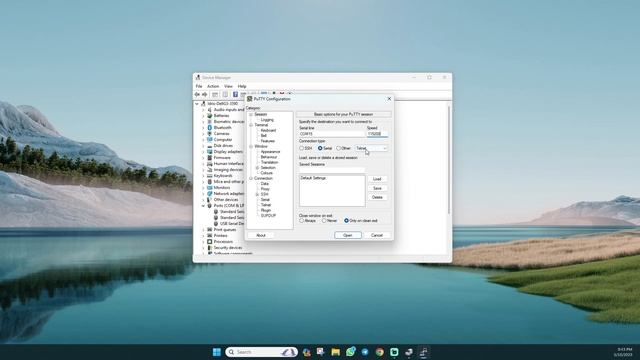Collapse the Ports (COM & LPT) node
Screen dimensions: 640x360
(203, 206)
